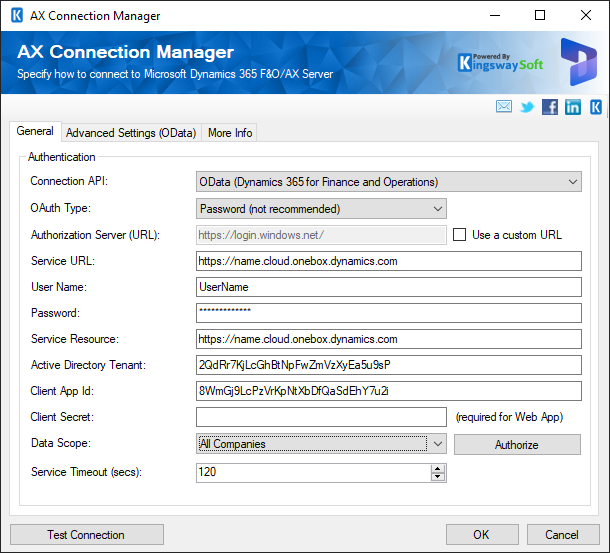
Task: Click the Cancel button
Action: coord(562,535)
